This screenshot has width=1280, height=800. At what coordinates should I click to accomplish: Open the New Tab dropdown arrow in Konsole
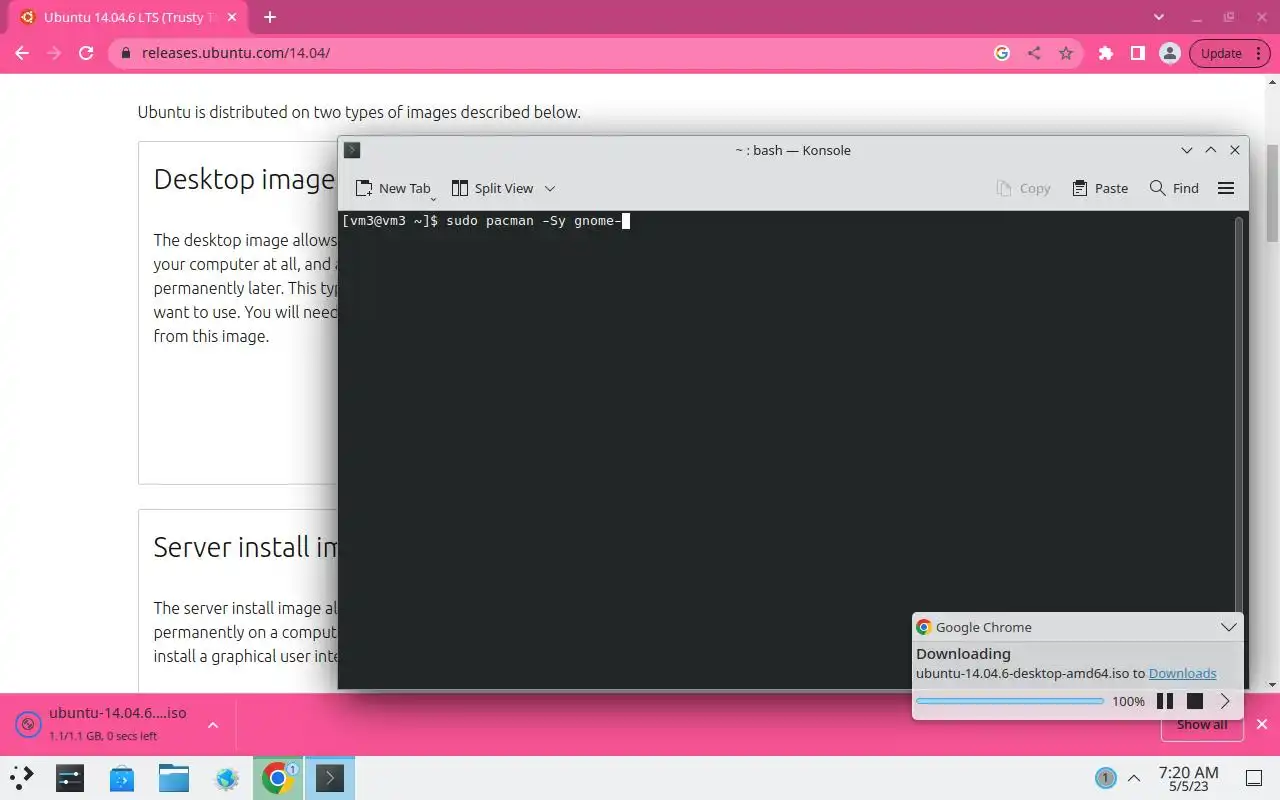pos(433,198)
